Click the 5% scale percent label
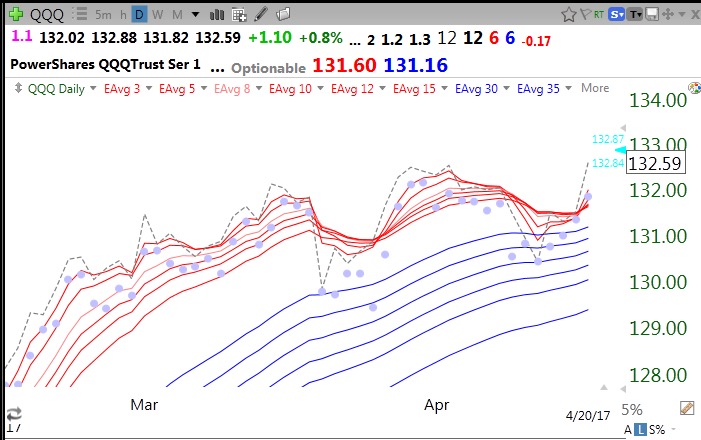701x440 pixels. 632,410
